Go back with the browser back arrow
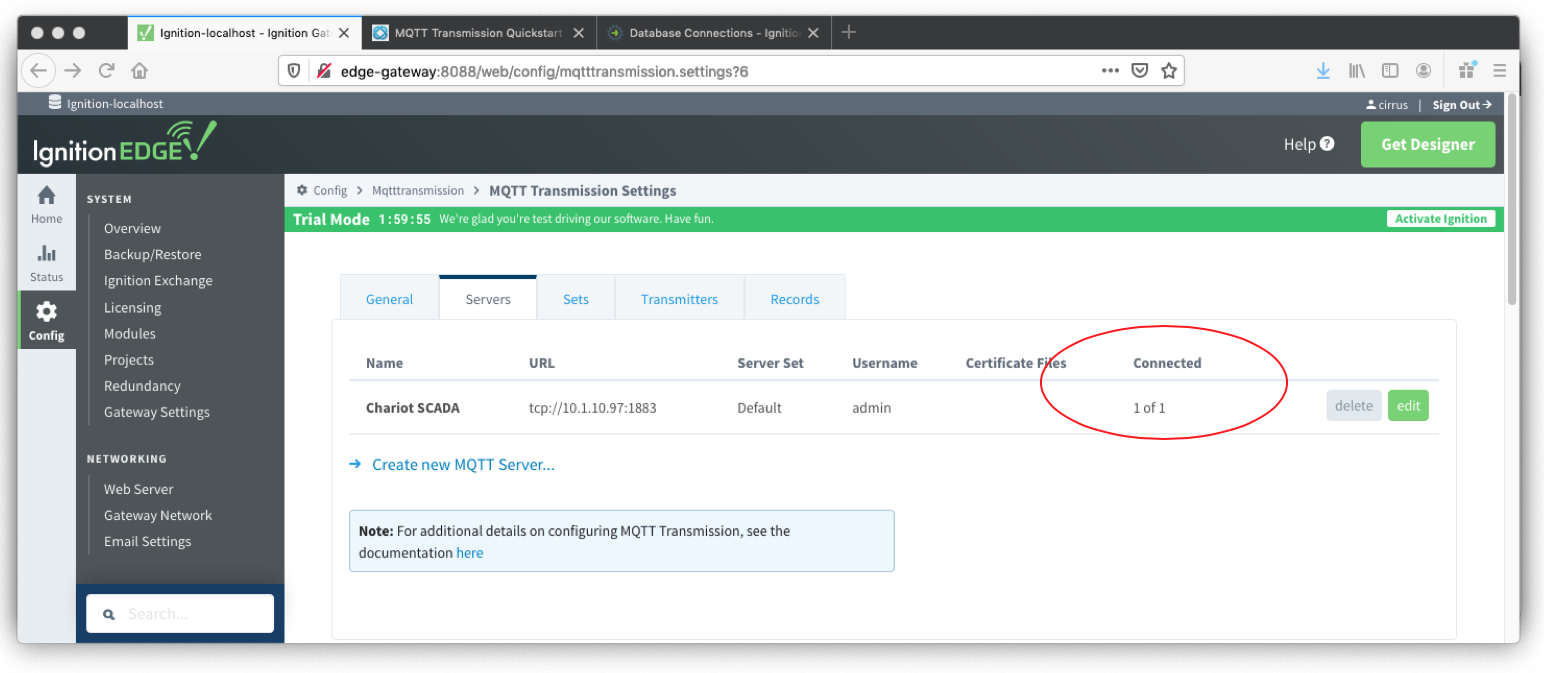1544x673 pixels. (x=39, y=71)
